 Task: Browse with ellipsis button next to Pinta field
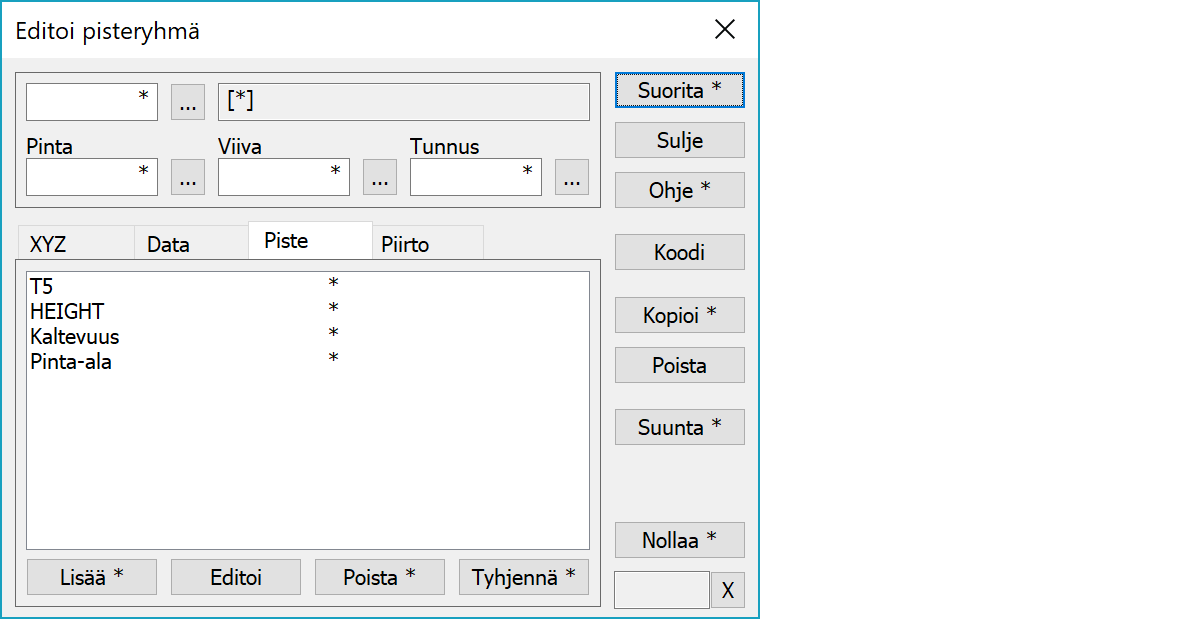click(x=188, y=178)
